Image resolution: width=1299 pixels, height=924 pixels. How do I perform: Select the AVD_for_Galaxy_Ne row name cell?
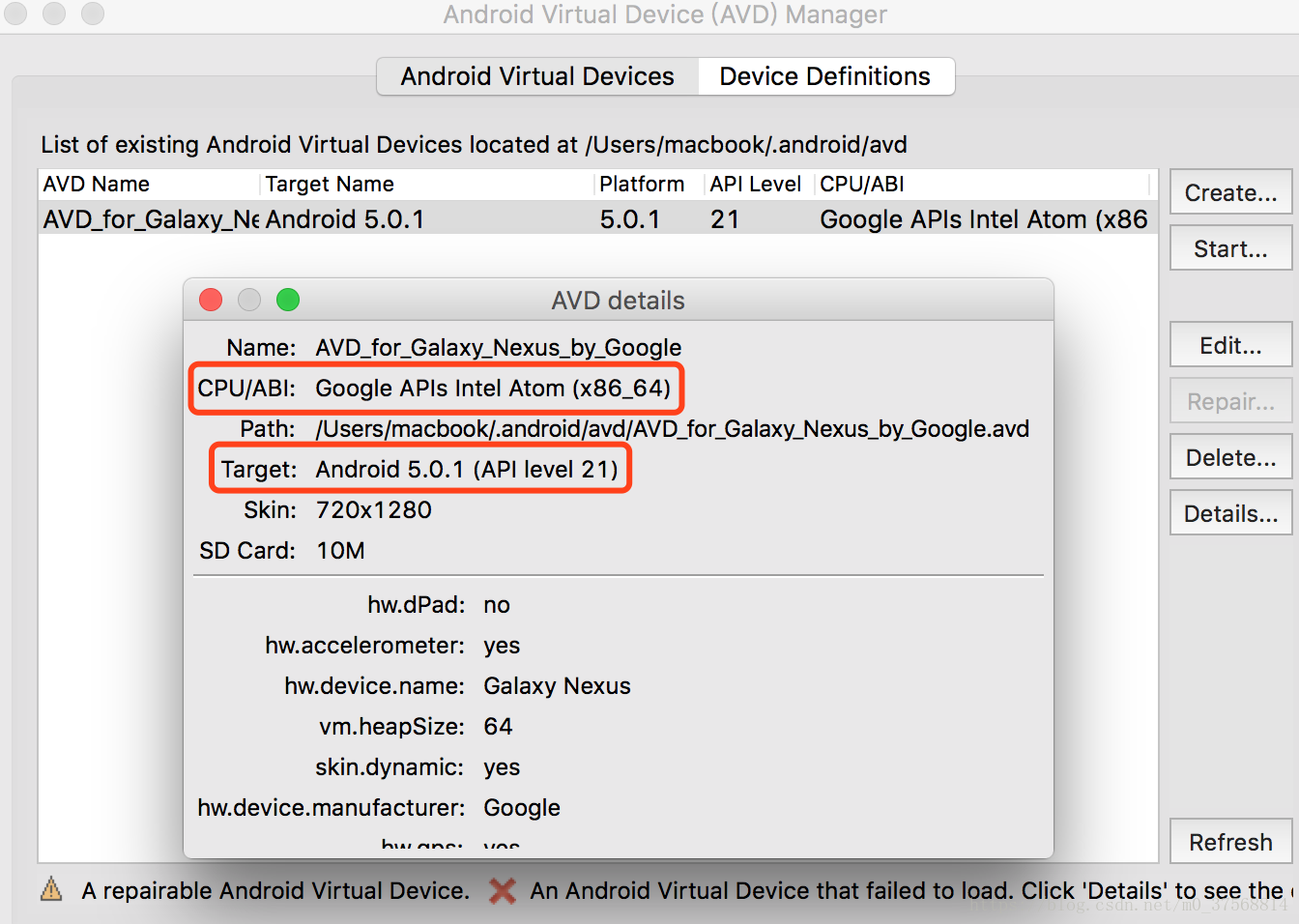click(x=151, y=219)
